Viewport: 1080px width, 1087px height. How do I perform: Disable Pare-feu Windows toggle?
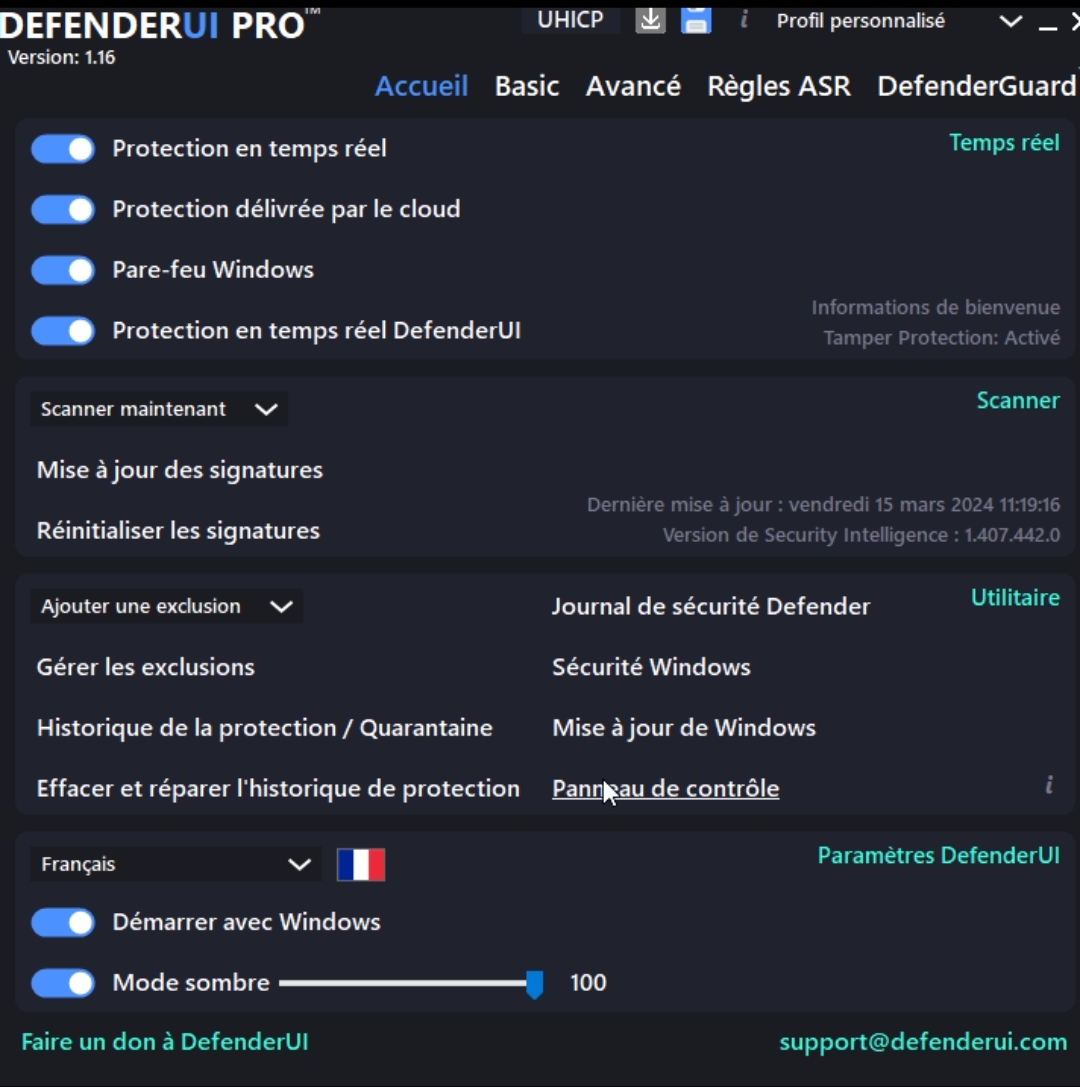point(63,270)
